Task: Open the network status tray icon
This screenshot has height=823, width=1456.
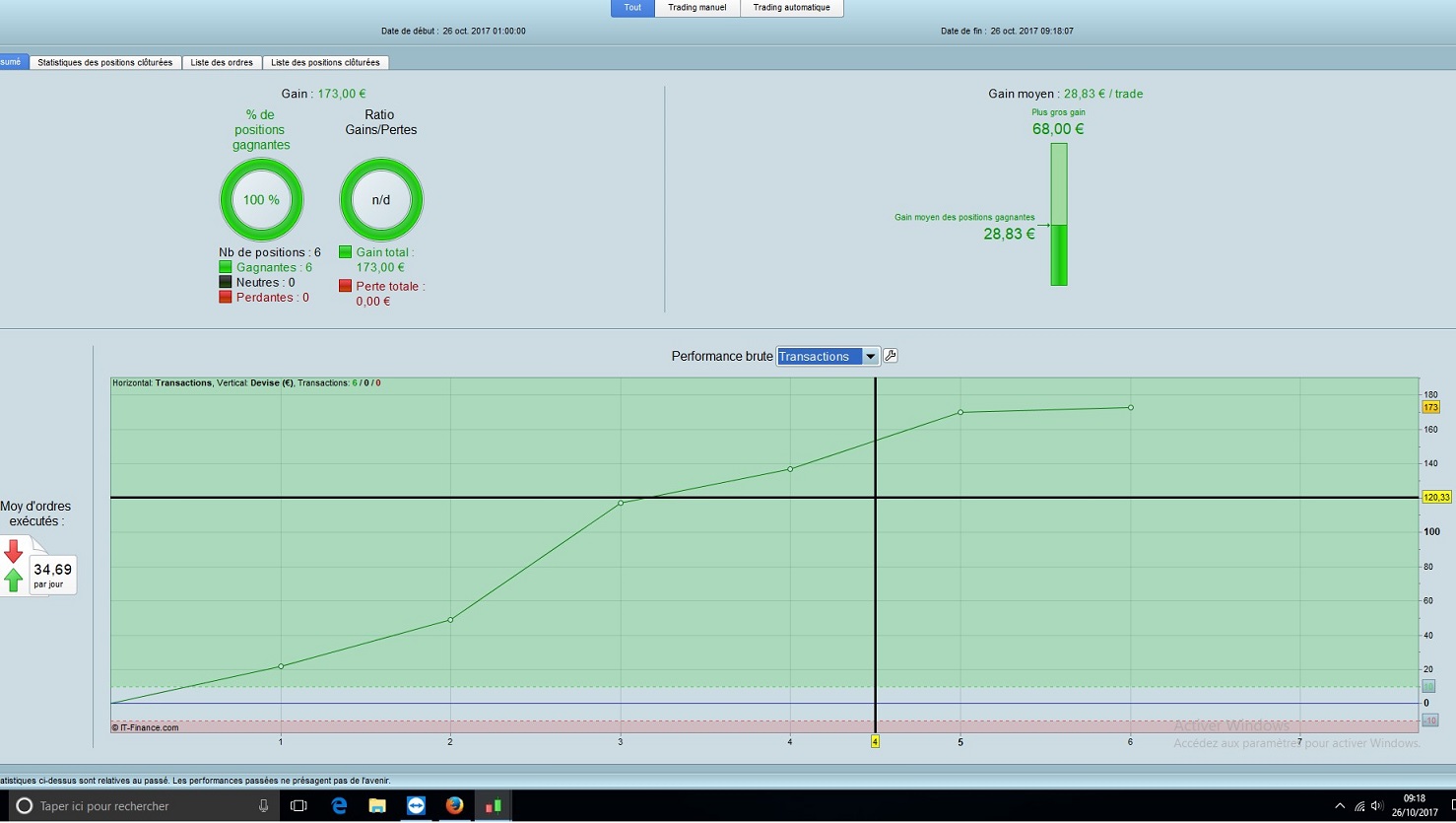Action: pyautogui.click(x=1359, y=805)
